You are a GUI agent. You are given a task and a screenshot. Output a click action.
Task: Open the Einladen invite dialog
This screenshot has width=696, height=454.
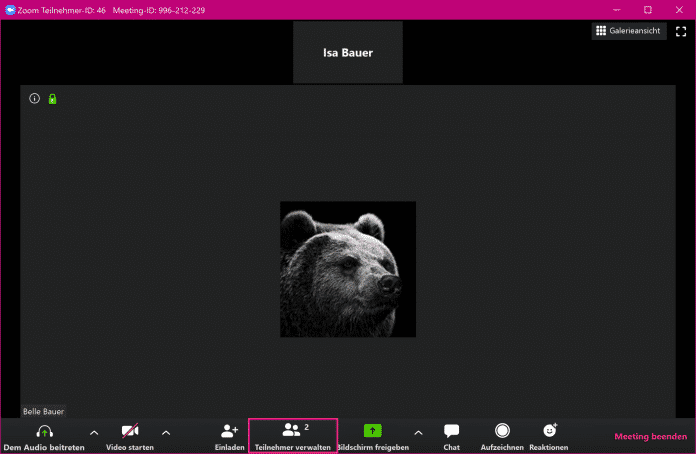coord(229,431)
